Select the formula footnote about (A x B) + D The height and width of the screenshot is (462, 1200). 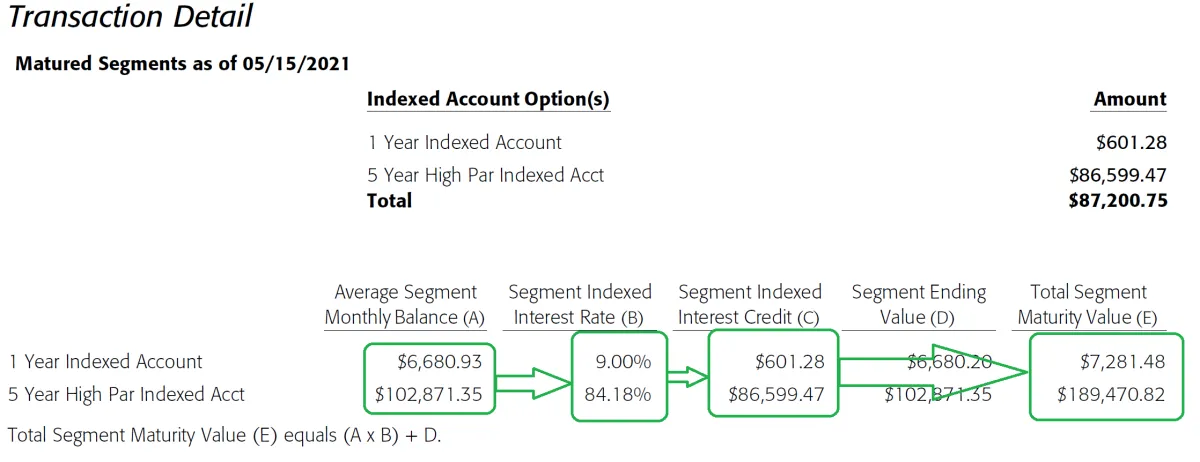click(224, 436)
